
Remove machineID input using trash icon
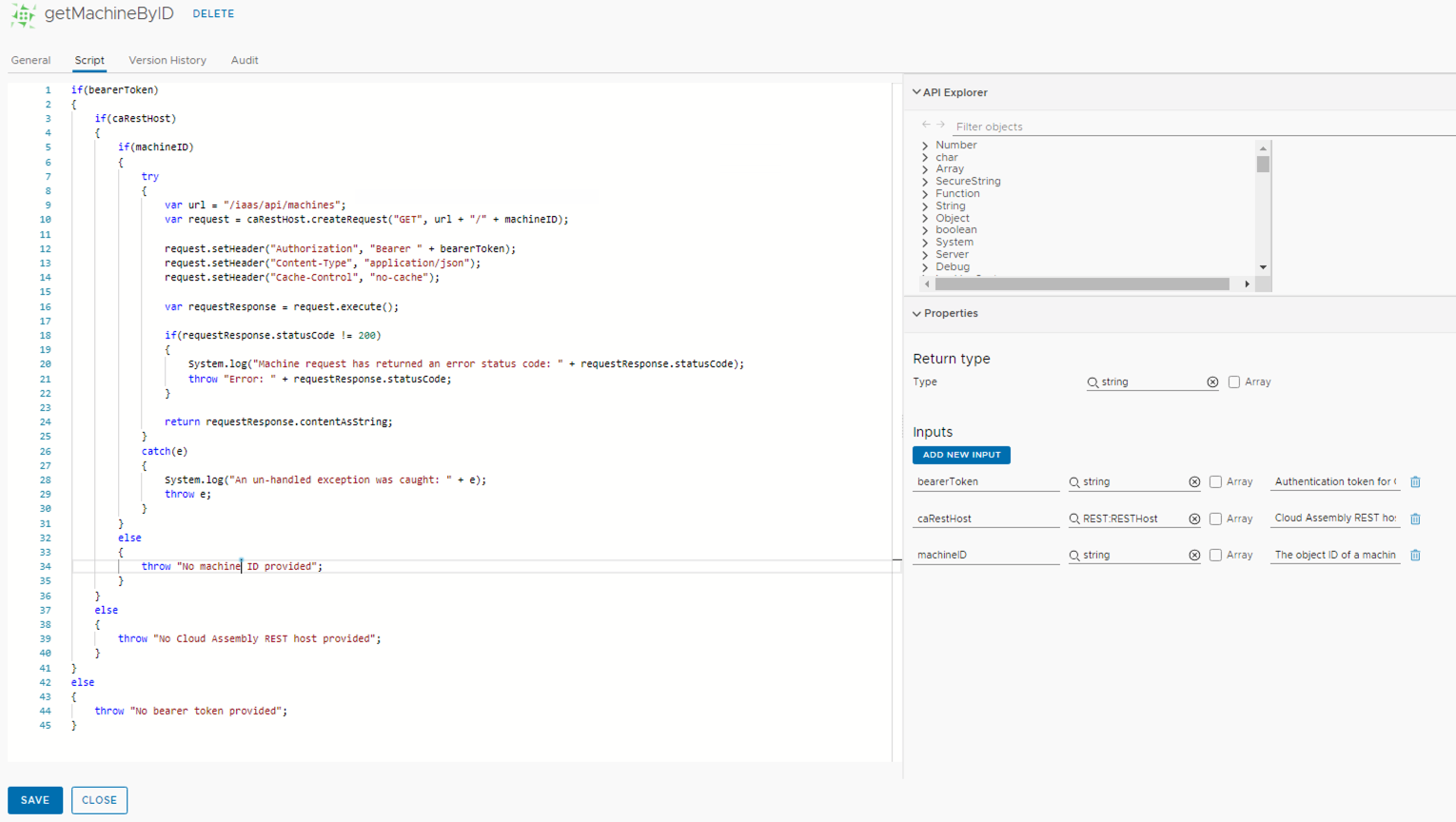click(x=1415, y=556)
